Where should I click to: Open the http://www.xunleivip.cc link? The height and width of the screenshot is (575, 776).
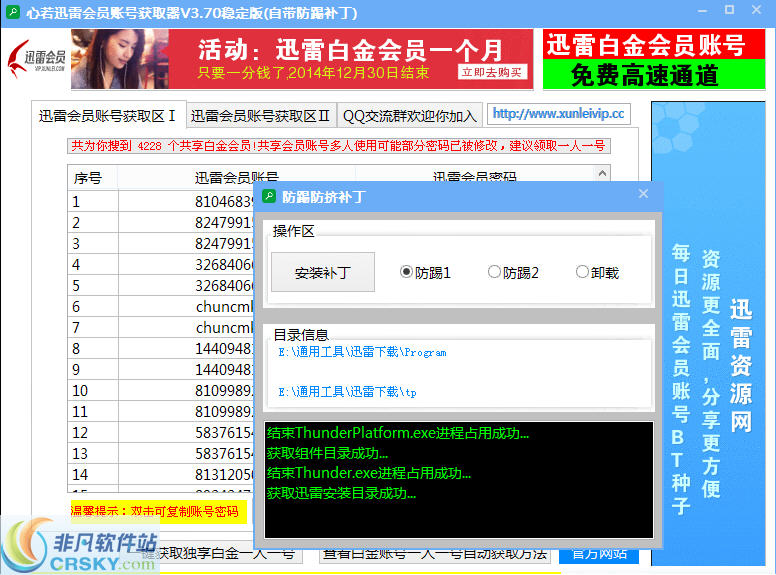558,114
